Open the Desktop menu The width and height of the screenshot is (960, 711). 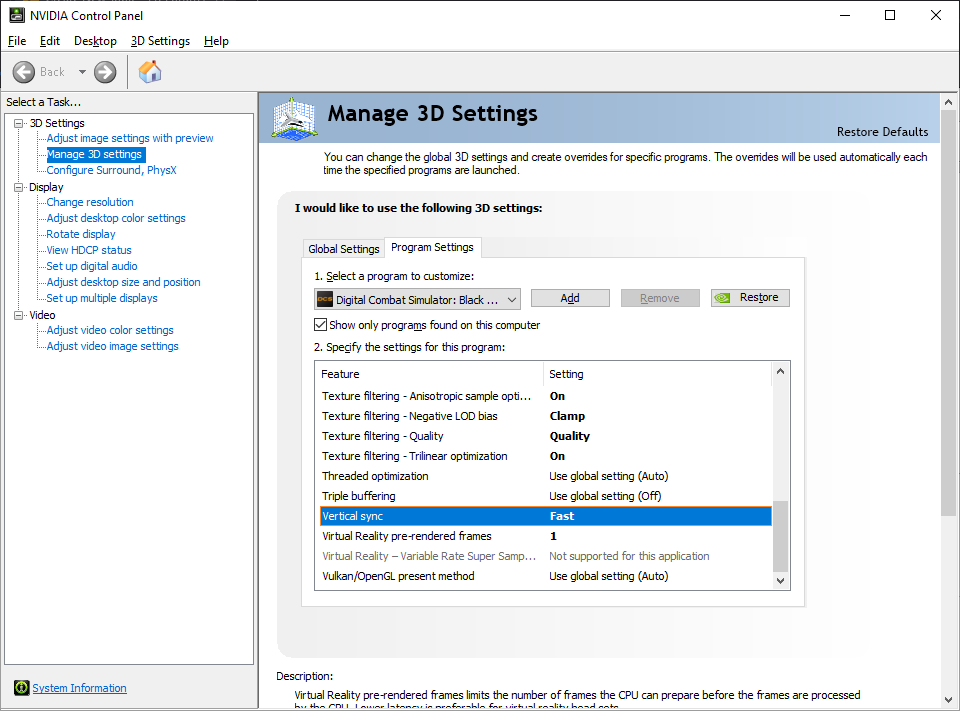pos(95,41)
